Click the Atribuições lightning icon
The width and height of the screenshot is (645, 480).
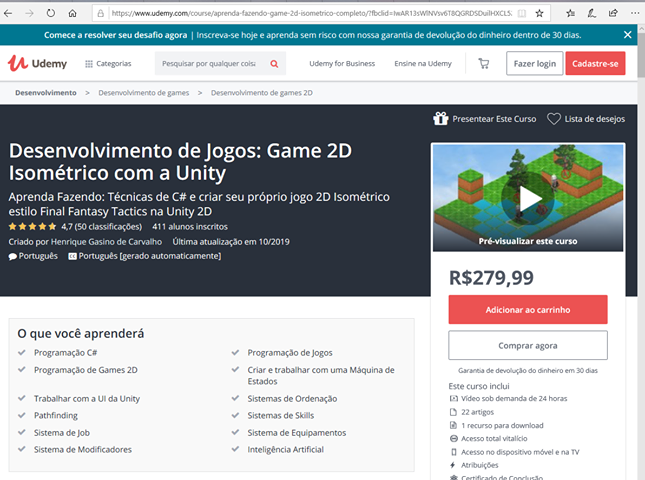pos(453,465)
